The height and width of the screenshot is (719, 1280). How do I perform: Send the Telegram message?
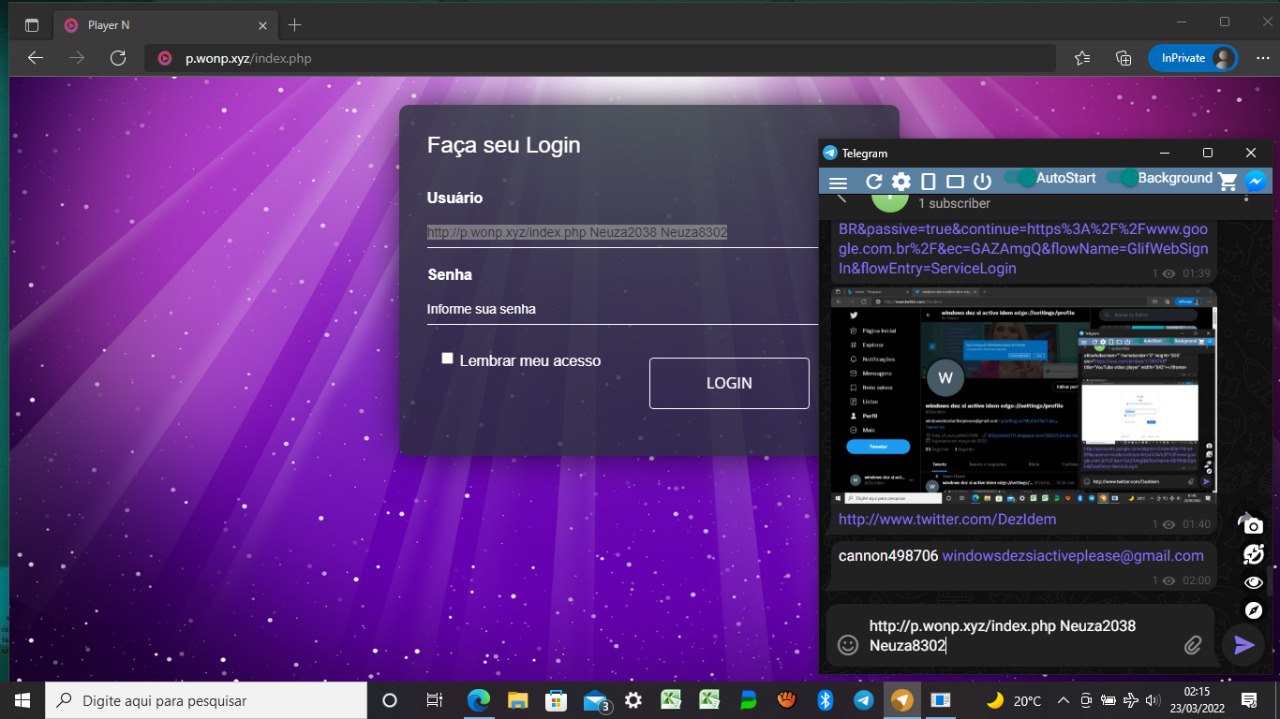click(1244, 645)
